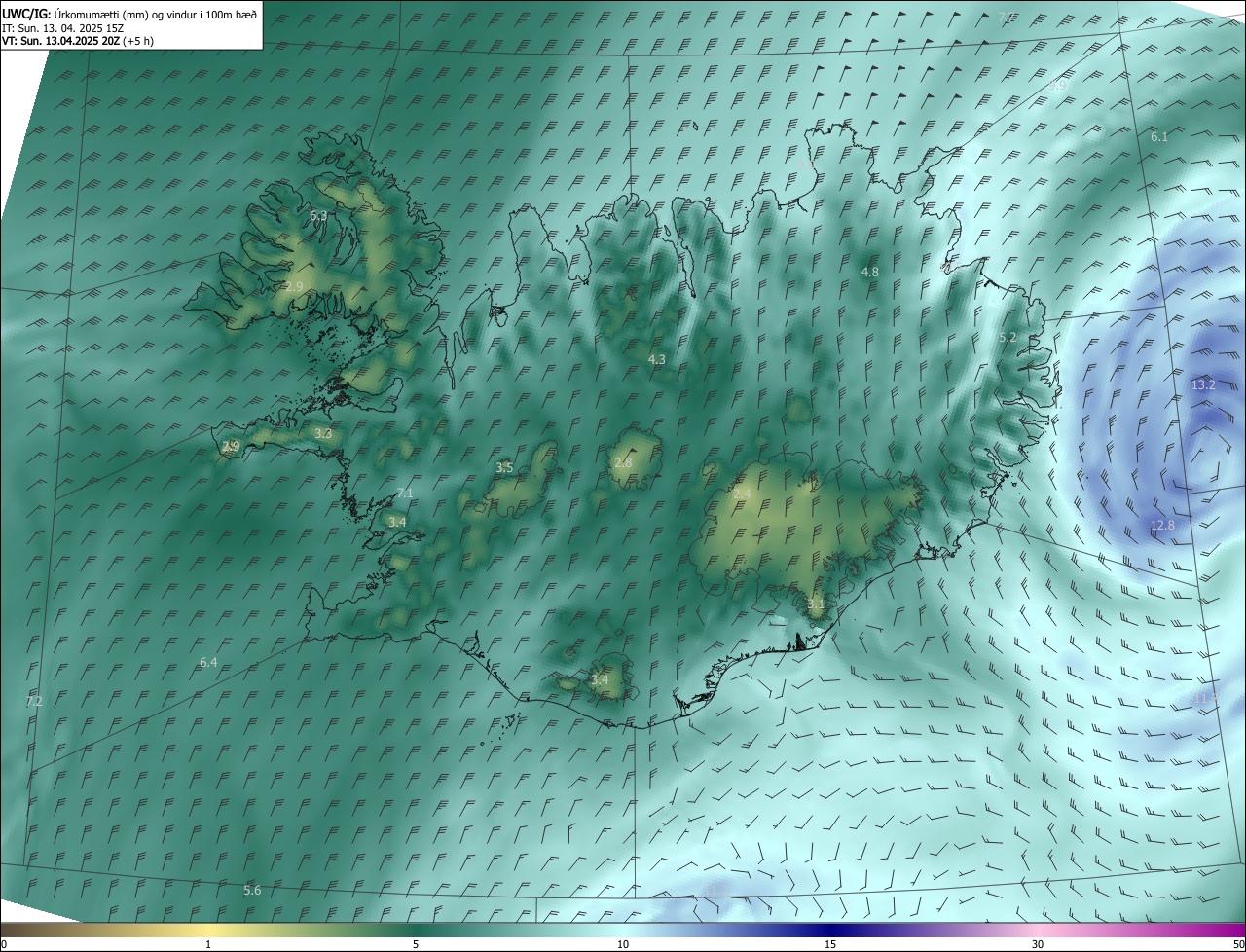Click the 3.1 precipitation value label
Screen dimensions: 1246x952
816,604
